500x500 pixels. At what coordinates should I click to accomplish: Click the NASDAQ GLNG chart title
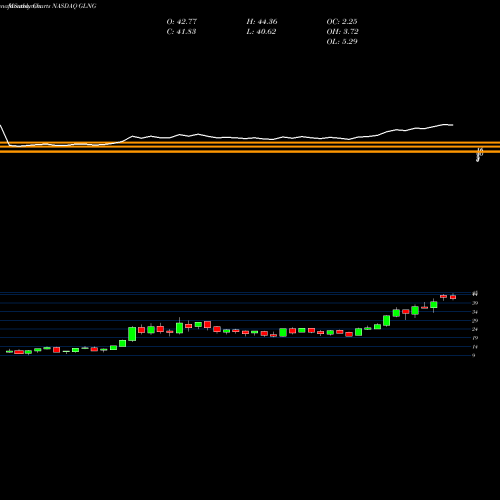tap(74, 6)
